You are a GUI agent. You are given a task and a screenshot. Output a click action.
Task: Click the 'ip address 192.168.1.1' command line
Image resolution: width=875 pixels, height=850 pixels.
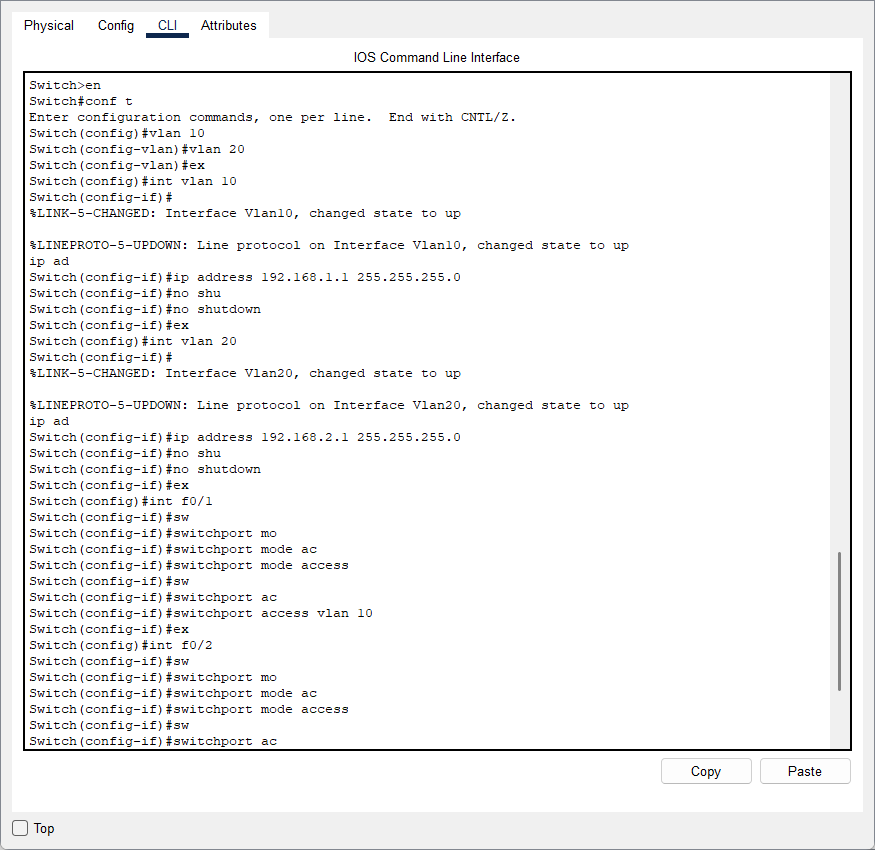coord(245,277)
